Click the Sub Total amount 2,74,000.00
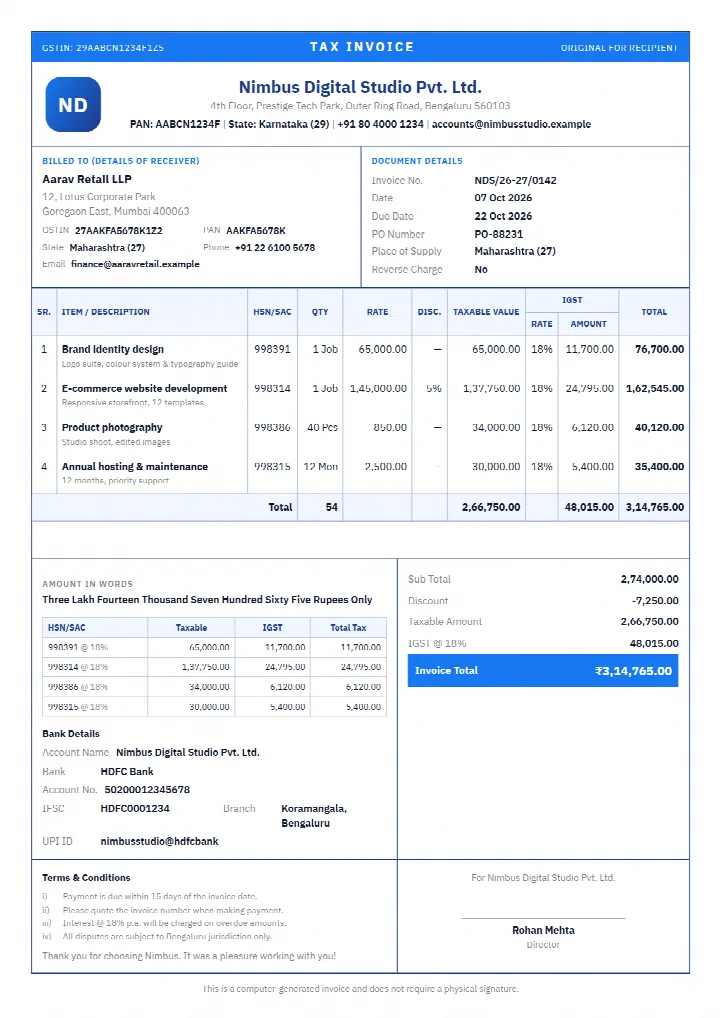This screenshot has height=1018, width=720. tap(649, 579)
